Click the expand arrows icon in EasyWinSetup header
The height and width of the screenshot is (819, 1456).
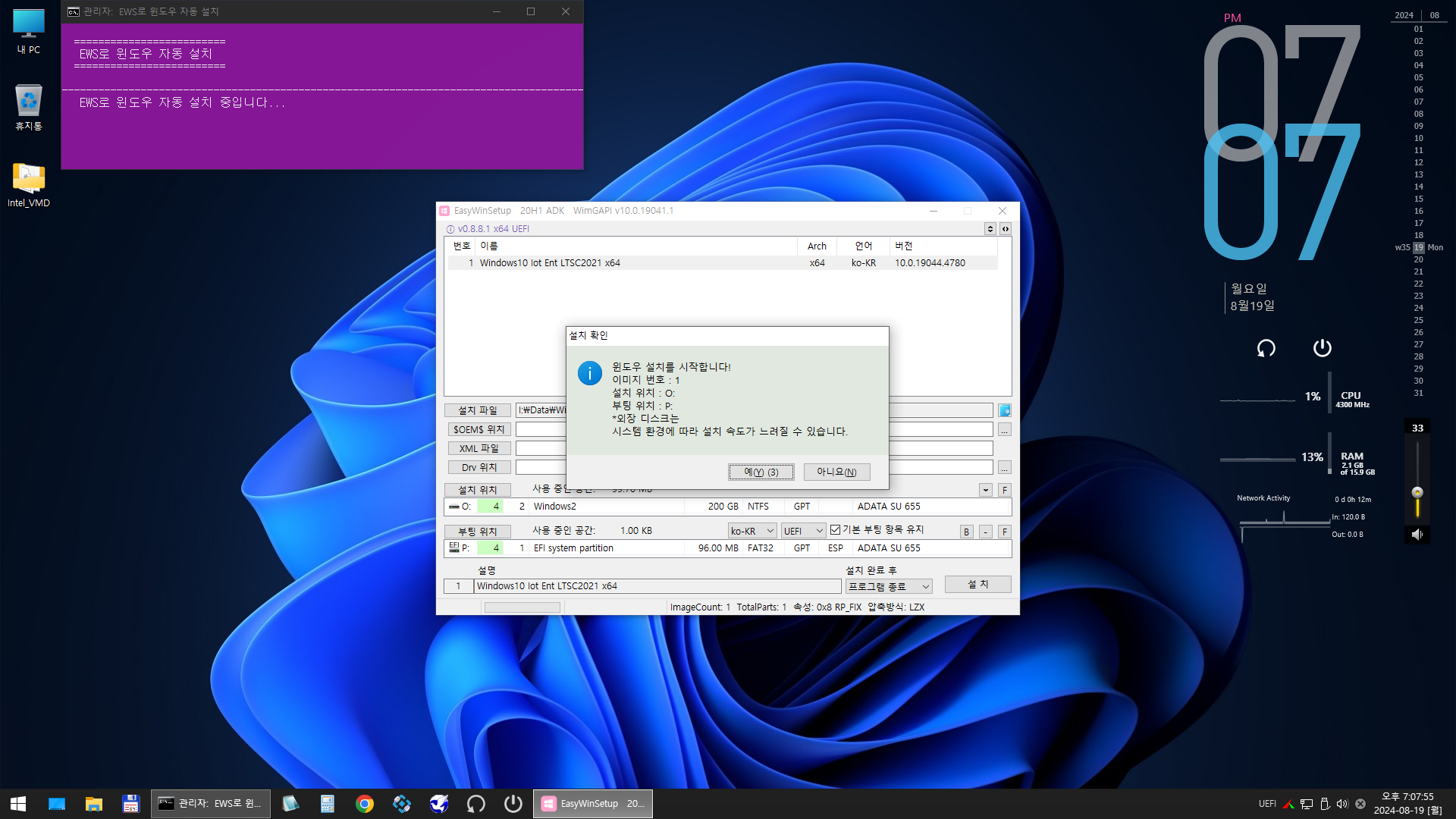click(1006, 228)
